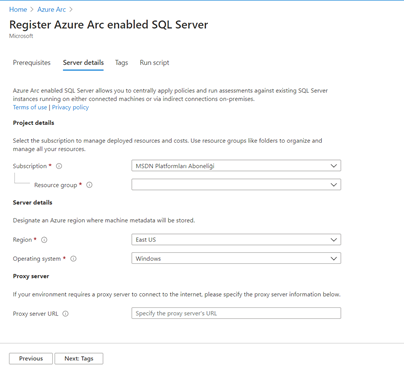
Task: Open the Privacy policy link
Action: click(x=70, y=107)
